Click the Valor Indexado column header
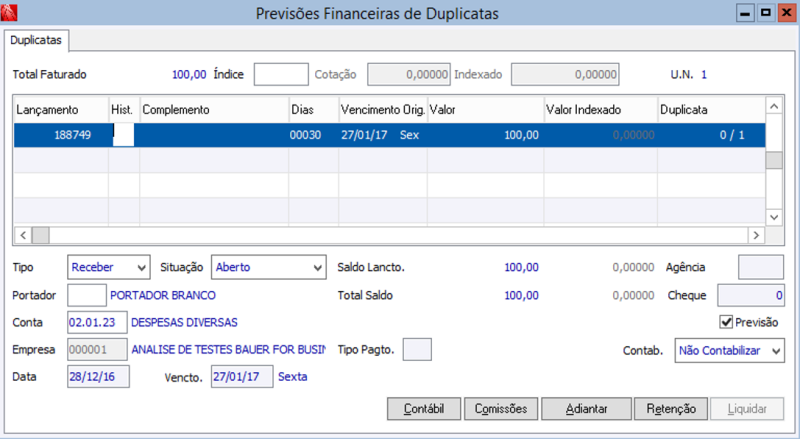The image size is (800, 439). [x=601, y=110]
